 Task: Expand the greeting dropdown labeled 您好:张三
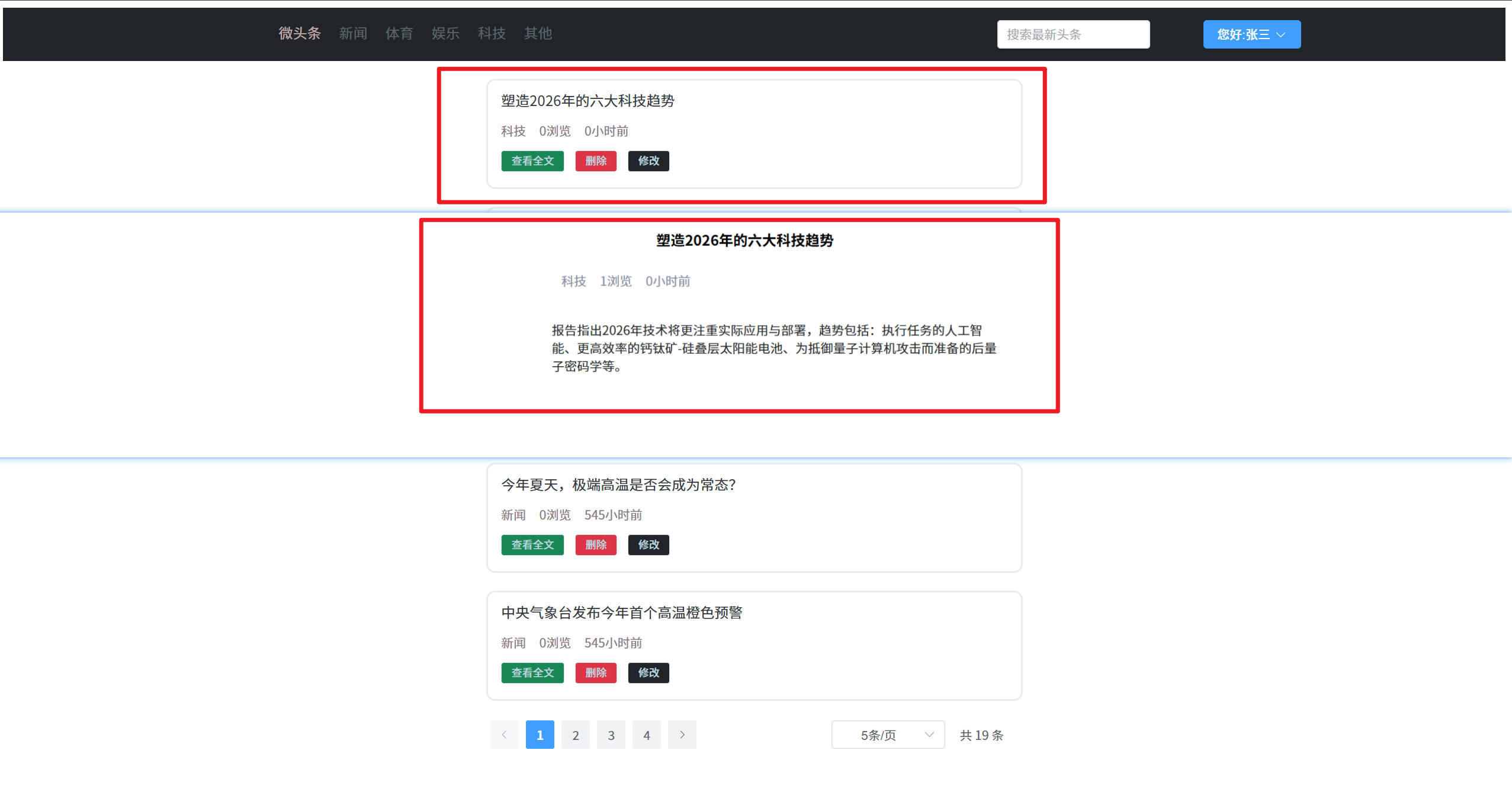1251,34
